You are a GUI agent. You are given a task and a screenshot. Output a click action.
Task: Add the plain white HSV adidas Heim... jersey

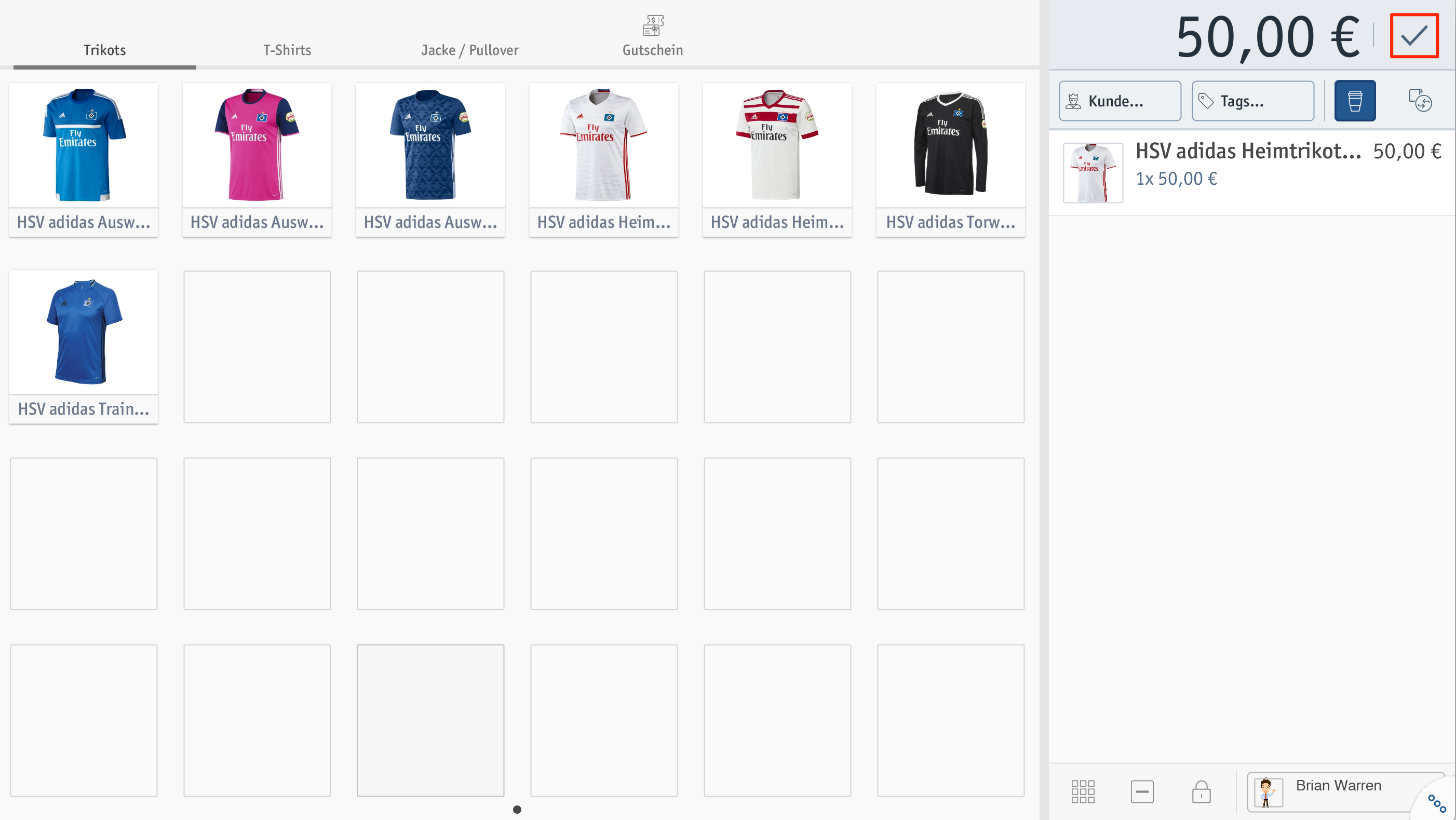[604, 160]
